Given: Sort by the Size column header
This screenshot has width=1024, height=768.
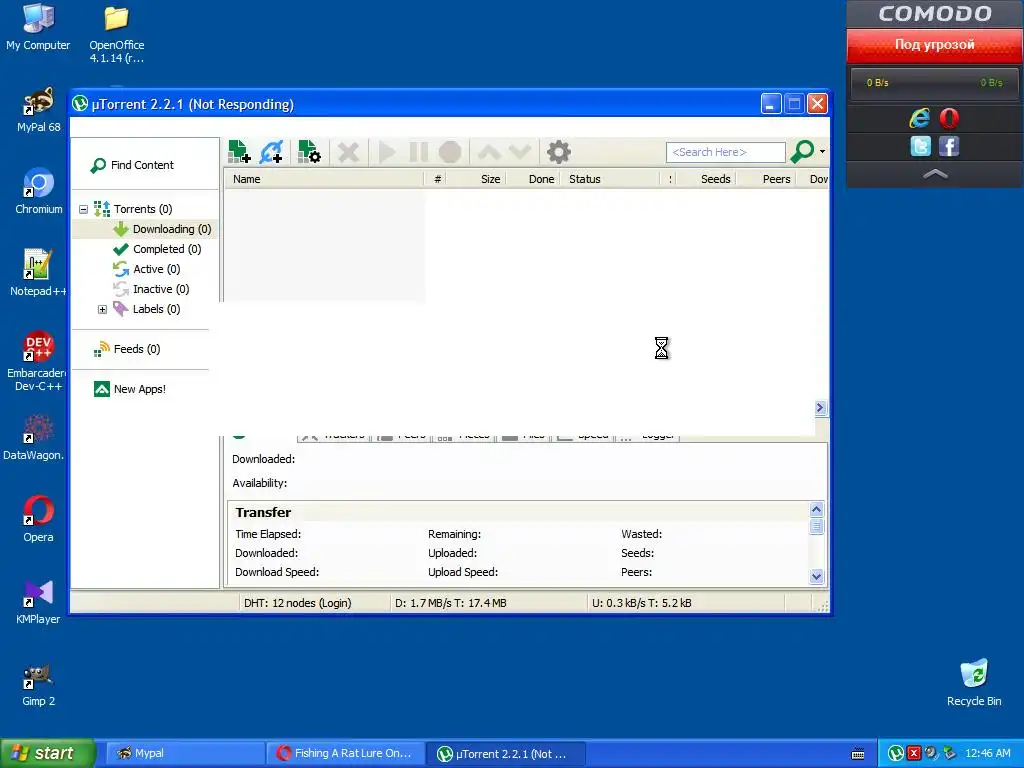Looking at the screenshot, I should point(475,179).
